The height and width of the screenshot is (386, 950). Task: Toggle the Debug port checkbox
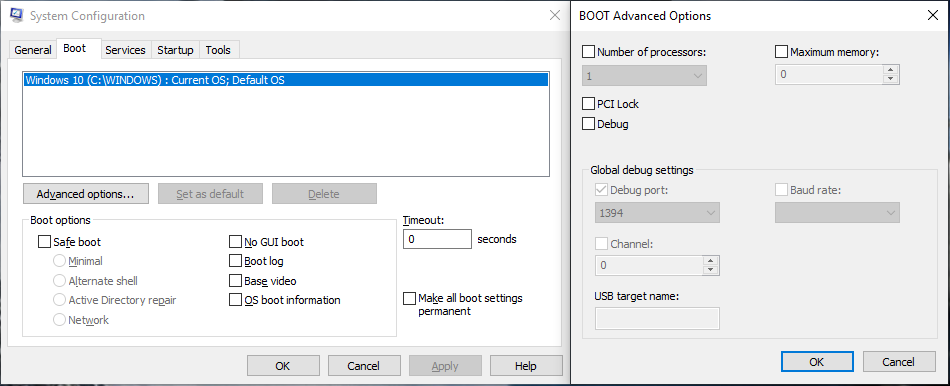602,190
